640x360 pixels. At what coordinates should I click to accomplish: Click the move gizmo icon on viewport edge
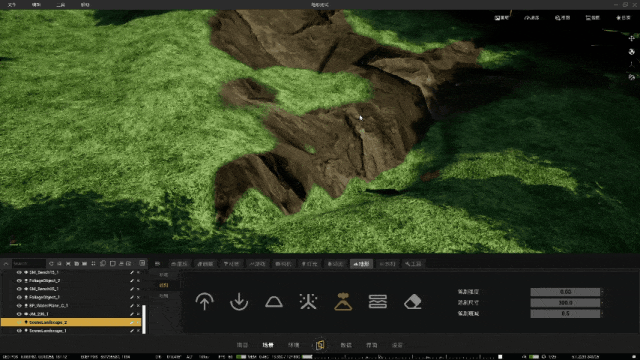pos(631,38)
